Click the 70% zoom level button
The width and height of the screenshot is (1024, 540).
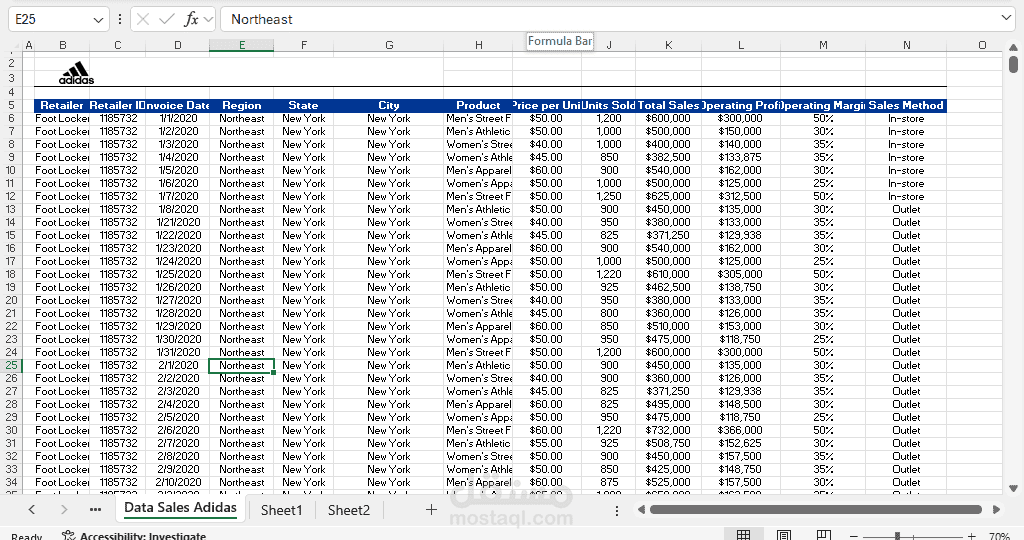(999, 536)
